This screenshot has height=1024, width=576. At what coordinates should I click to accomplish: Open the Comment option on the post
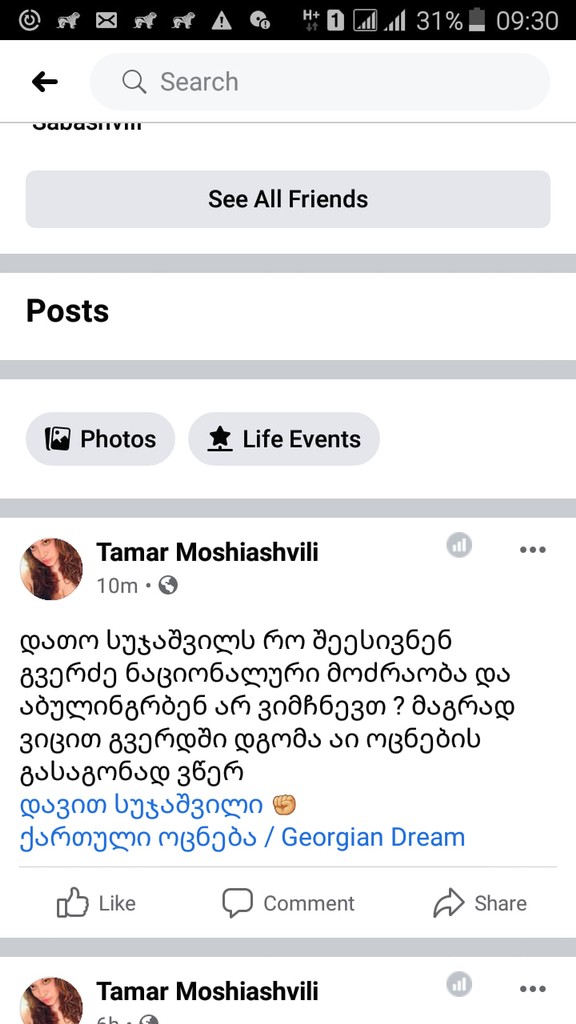(288, 903)
